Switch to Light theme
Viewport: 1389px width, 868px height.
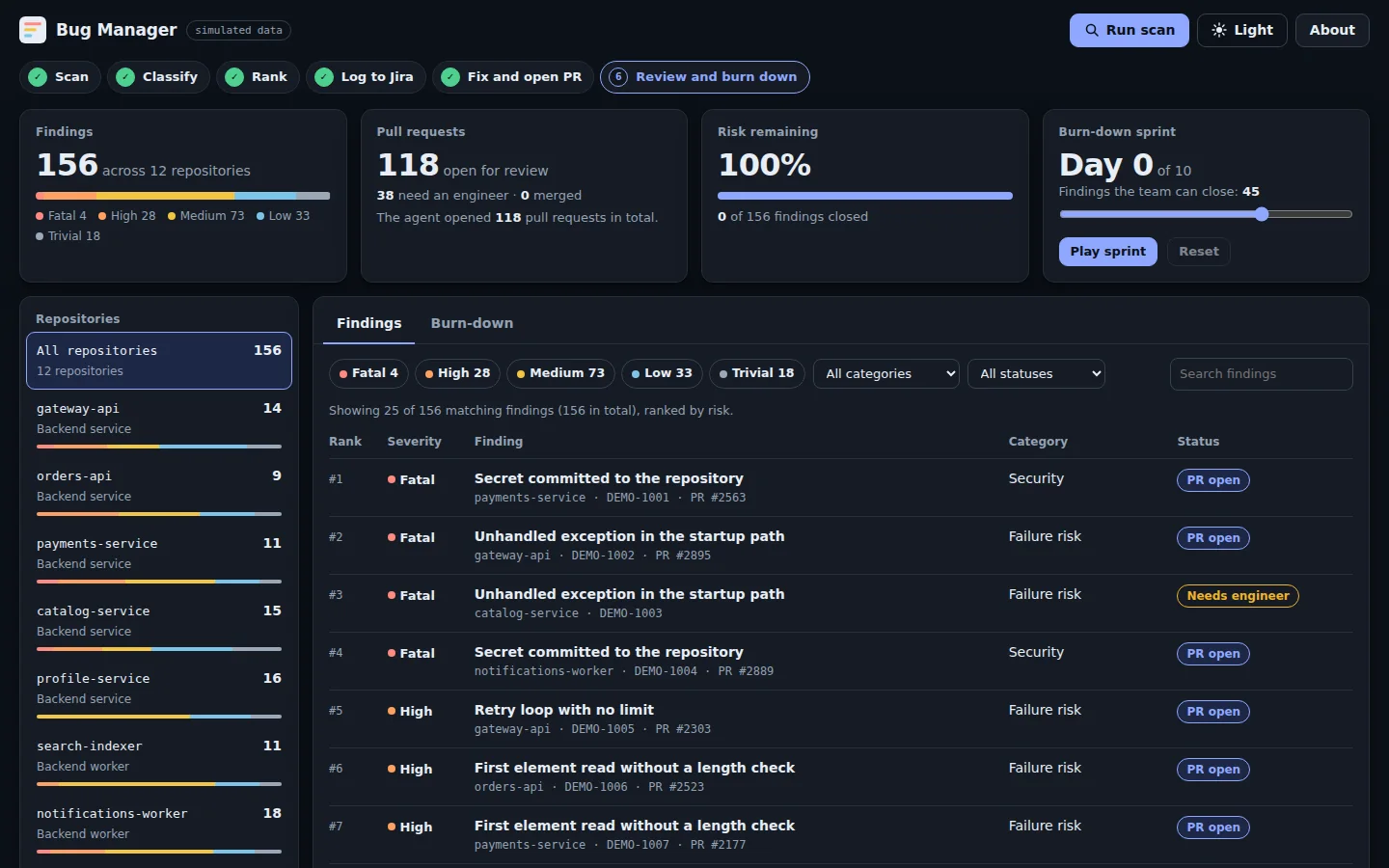pyautogui.click(x=1242, y=30)
